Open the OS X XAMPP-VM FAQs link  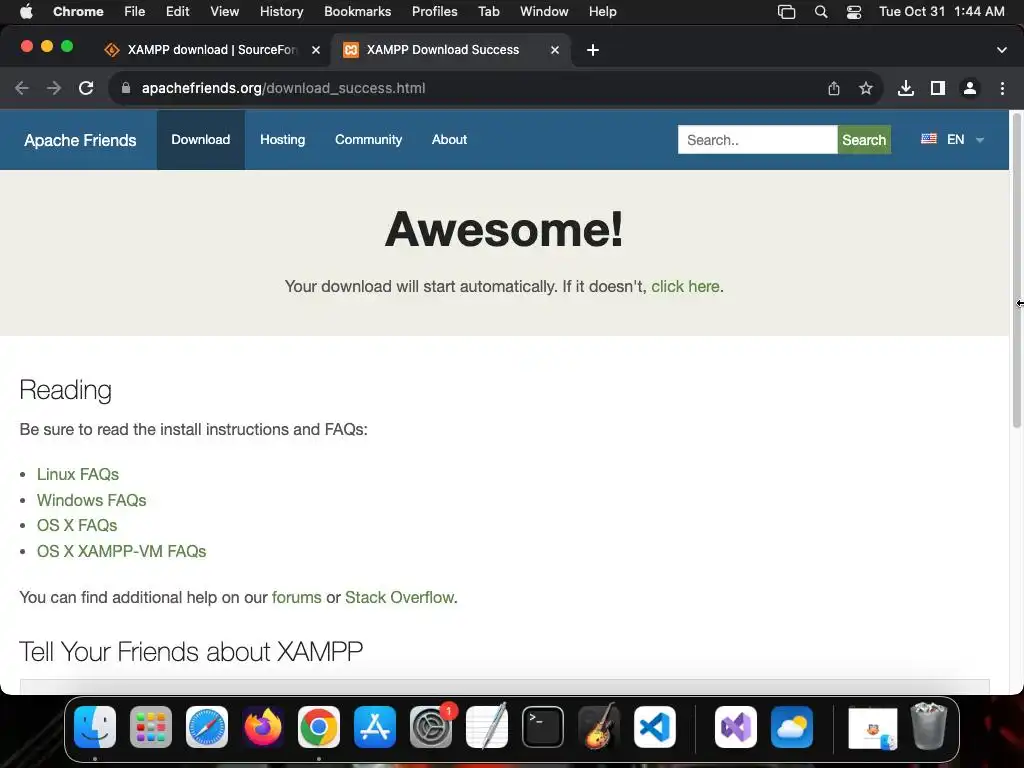tap(121, 551)
